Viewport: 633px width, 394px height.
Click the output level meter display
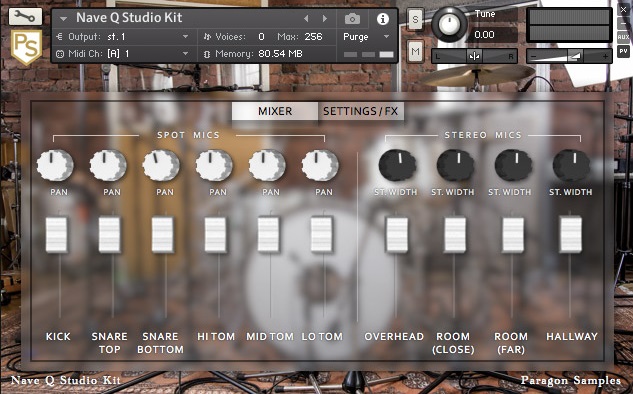click(569, 25)
